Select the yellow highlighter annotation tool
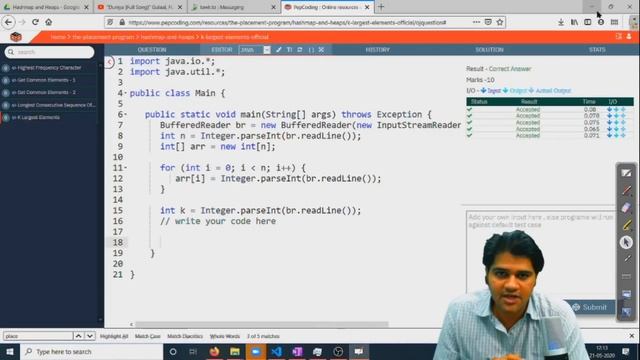 tap(626, 225)
